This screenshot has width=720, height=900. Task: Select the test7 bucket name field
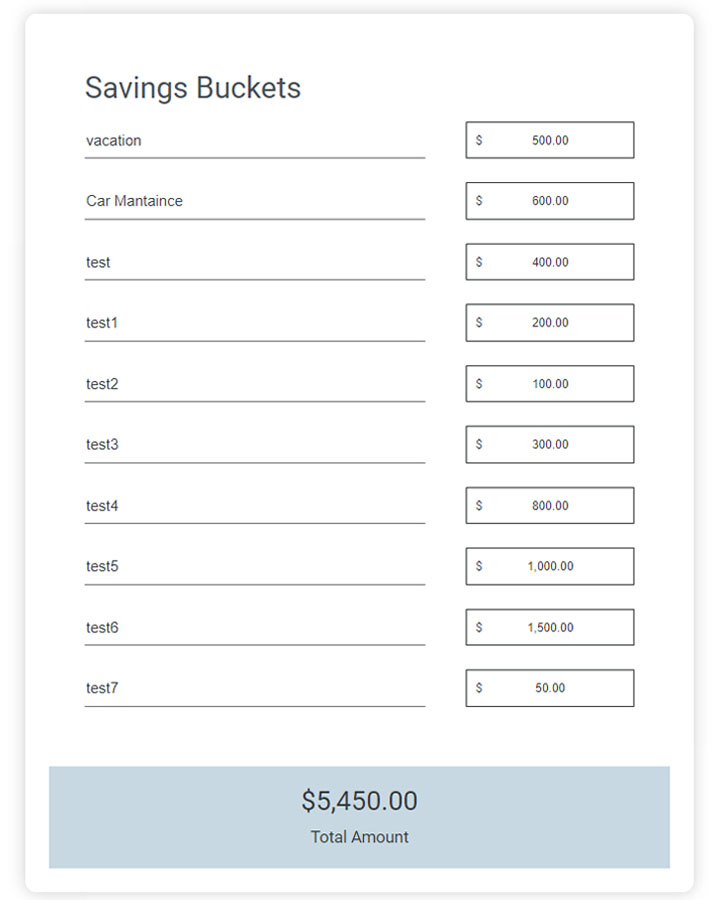tap(254, 689)
